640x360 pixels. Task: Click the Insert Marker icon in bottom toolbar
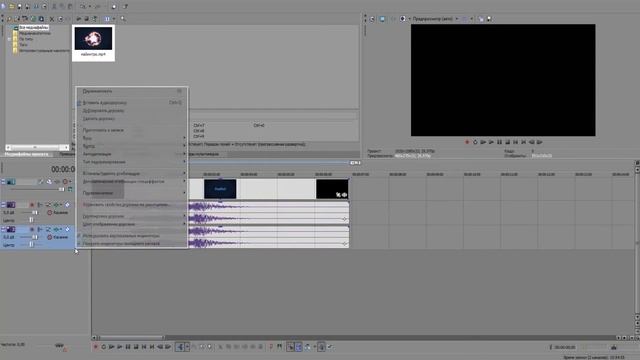point(271,347)
